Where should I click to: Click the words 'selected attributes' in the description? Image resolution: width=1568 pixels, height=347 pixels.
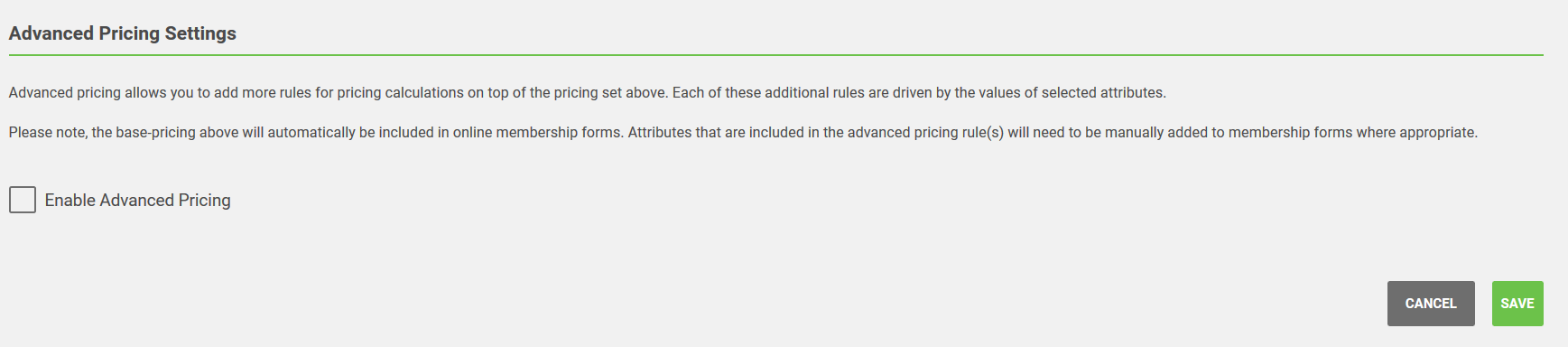[1102, 93]
